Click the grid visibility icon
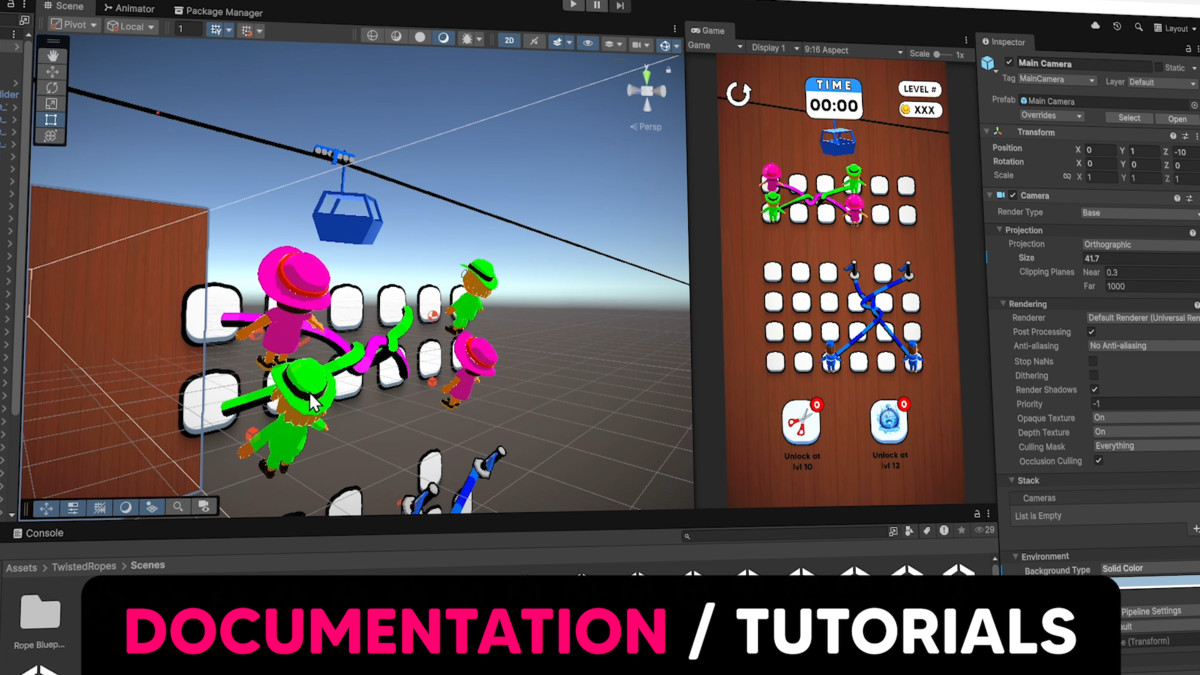 [216, 30]
